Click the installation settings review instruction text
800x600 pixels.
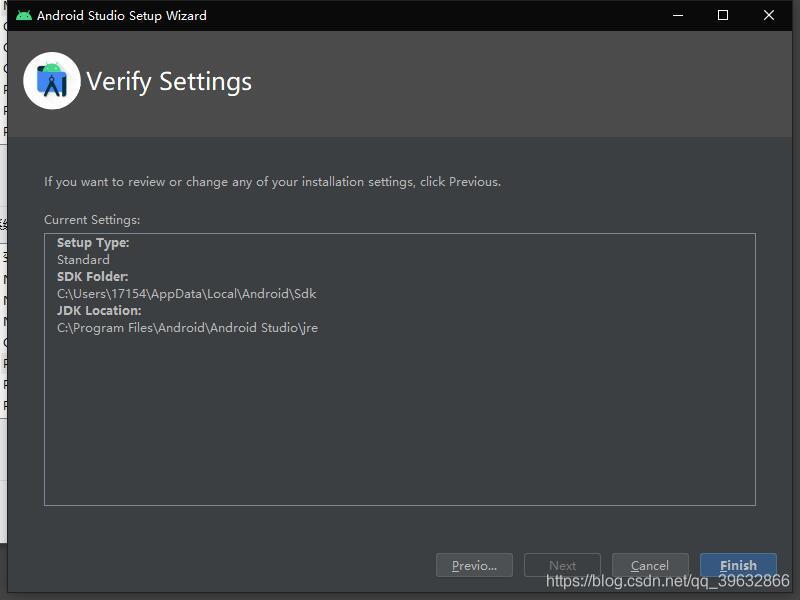click(272, 182)
